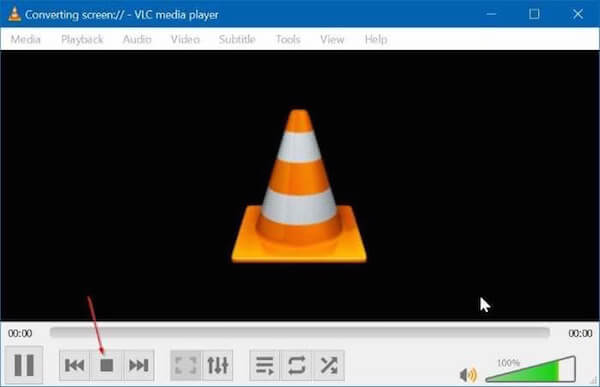Toggle random shuffle playback
The height and width of the screenshot is (387, 600).
(x=329, y=365)
